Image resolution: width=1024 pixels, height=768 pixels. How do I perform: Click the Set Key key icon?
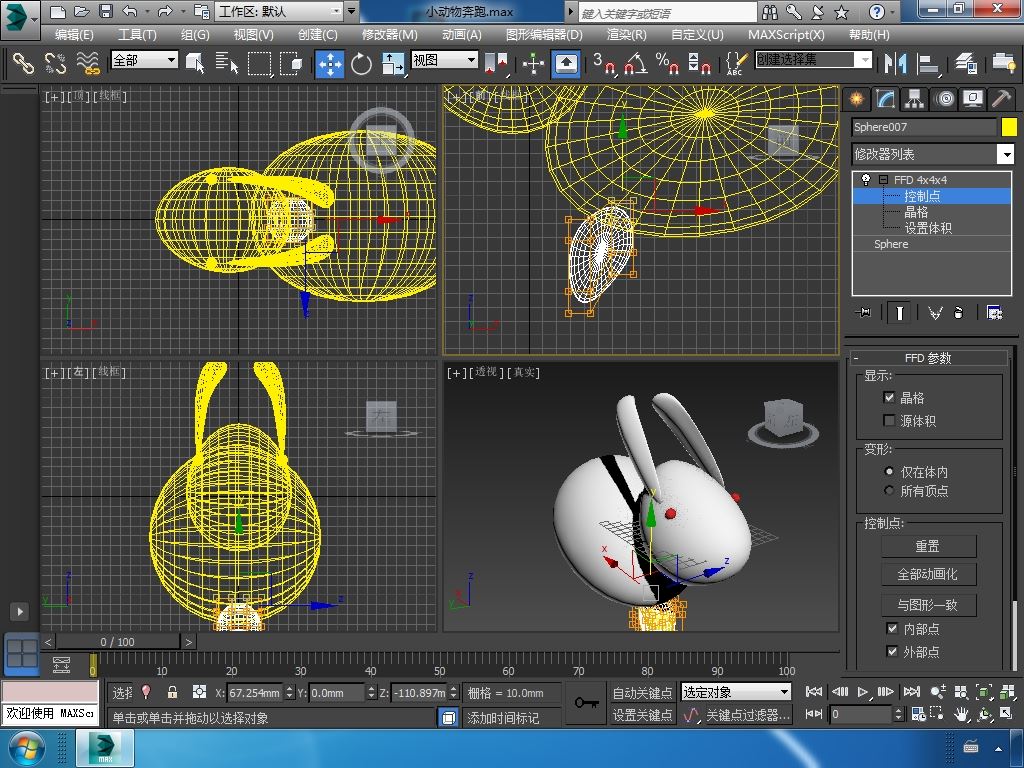click(587, 703)
